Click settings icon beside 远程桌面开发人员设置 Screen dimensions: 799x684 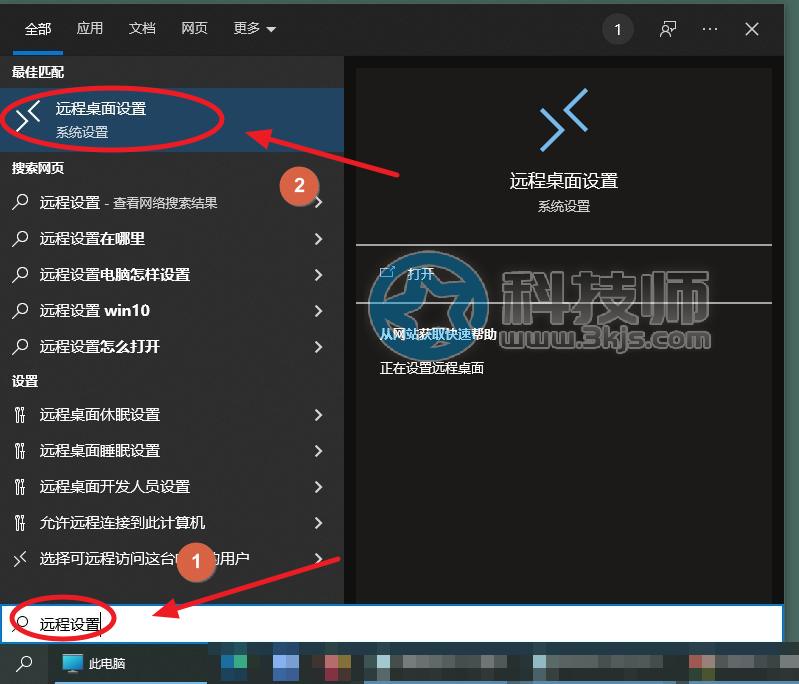20,487
